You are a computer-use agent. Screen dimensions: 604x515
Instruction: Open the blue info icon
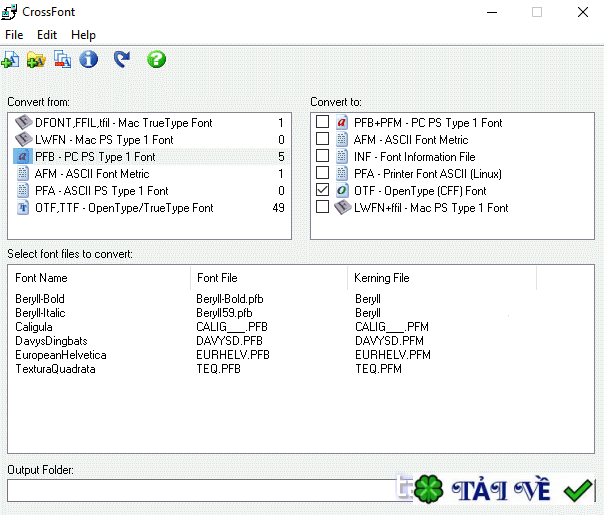click(89, 60)
